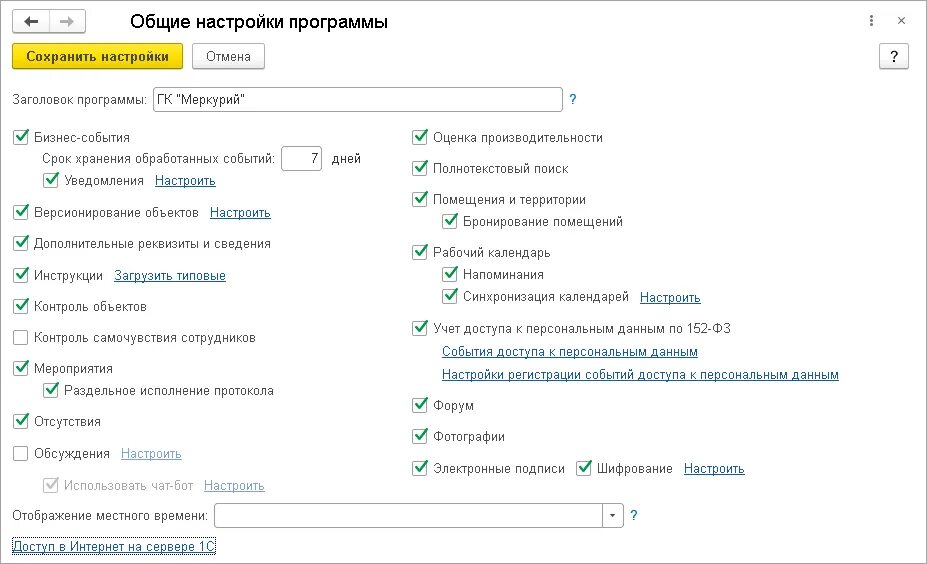Click Сохранить настройки button
Viewport: 927px width, 564px height.
click(x=98, y=57)
